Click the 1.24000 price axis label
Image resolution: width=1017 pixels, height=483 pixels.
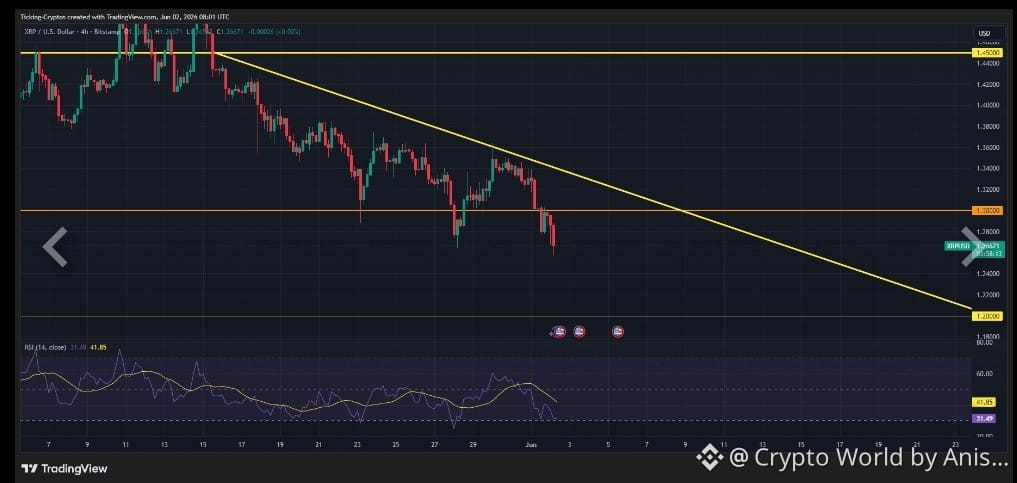click(x=989, y=274)
